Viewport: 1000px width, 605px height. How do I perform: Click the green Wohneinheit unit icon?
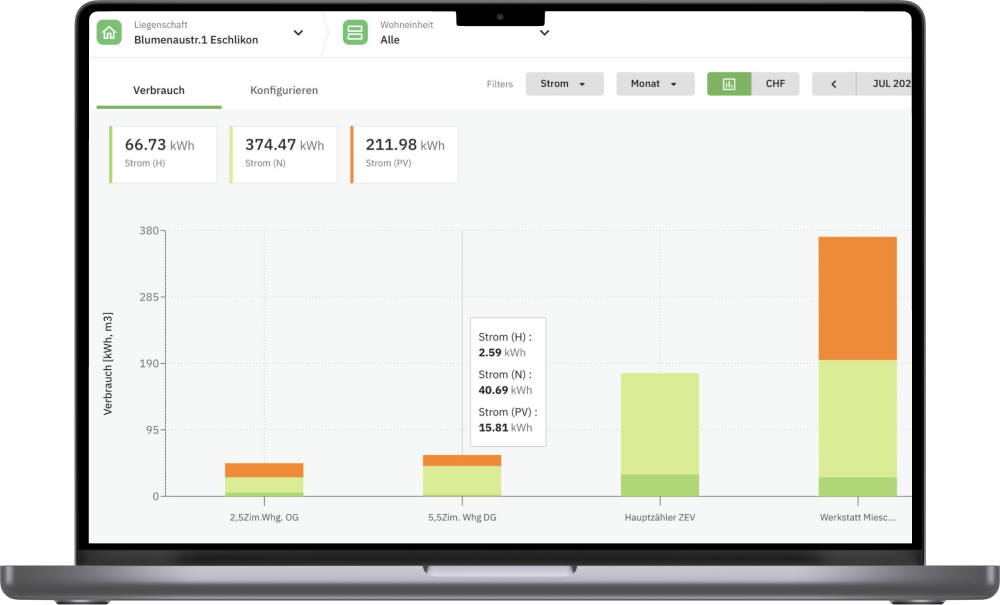[355, 33]
